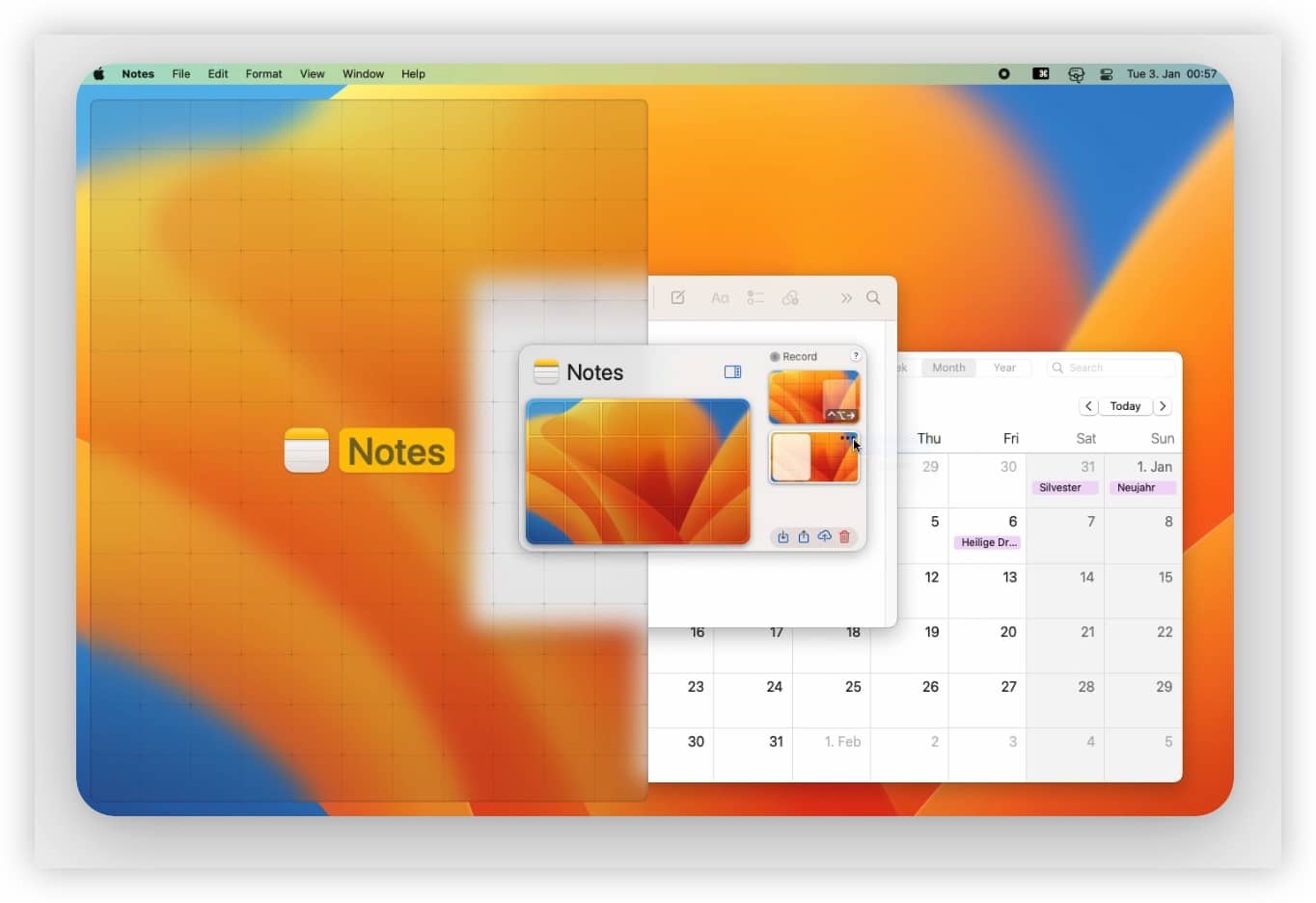Image resolution: width=1316 pixels, height=903 pixels.
Task: Open the Notes application menu
Action: click(138, 73)
